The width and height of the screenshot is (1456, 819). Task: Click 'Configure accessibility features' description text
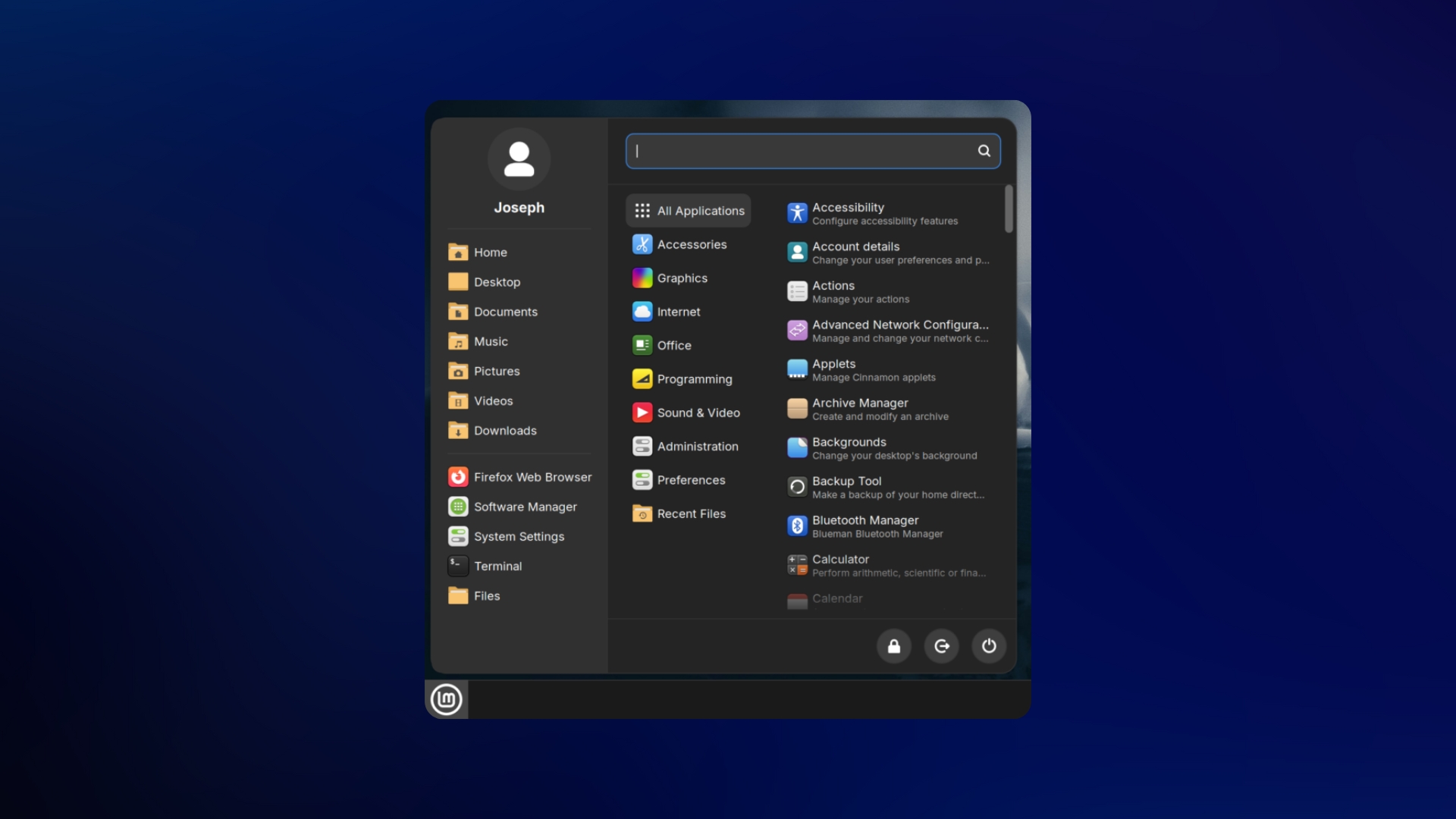pos(885,221)
